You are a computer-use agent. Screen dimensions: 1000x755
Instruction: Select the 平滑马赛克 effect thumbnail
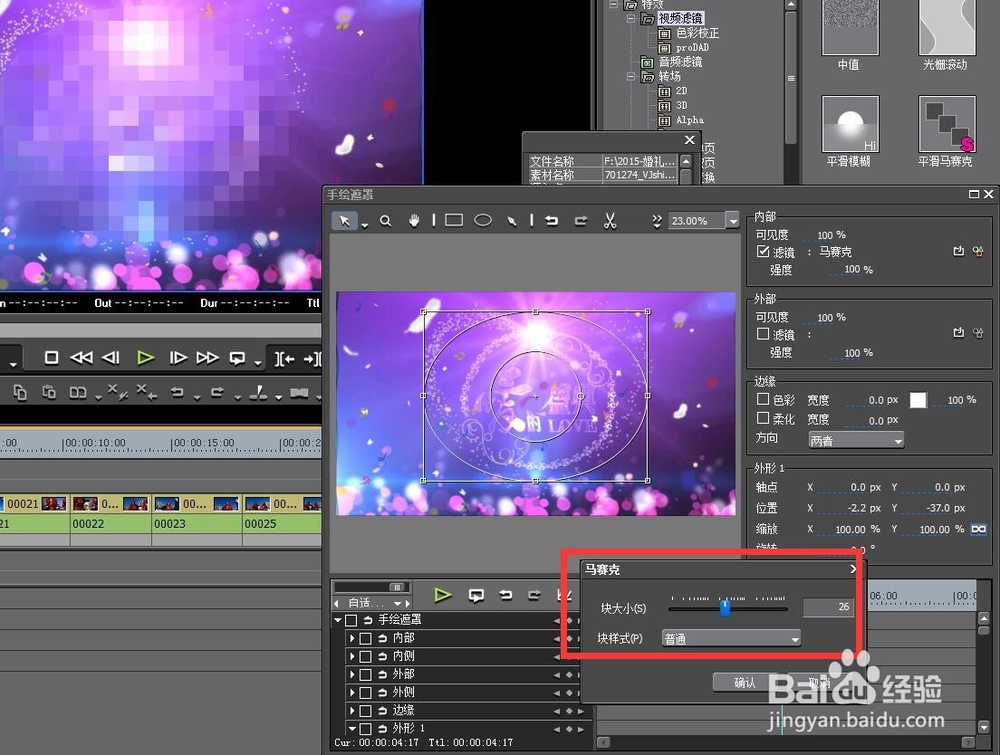point(947,124)
